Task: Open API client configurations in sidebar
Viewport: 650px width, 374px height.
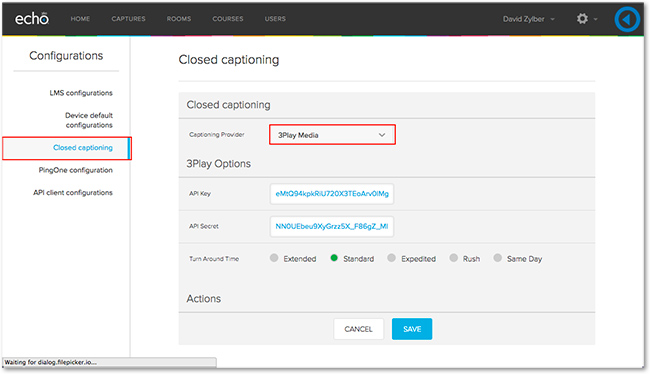Action: 73,192
